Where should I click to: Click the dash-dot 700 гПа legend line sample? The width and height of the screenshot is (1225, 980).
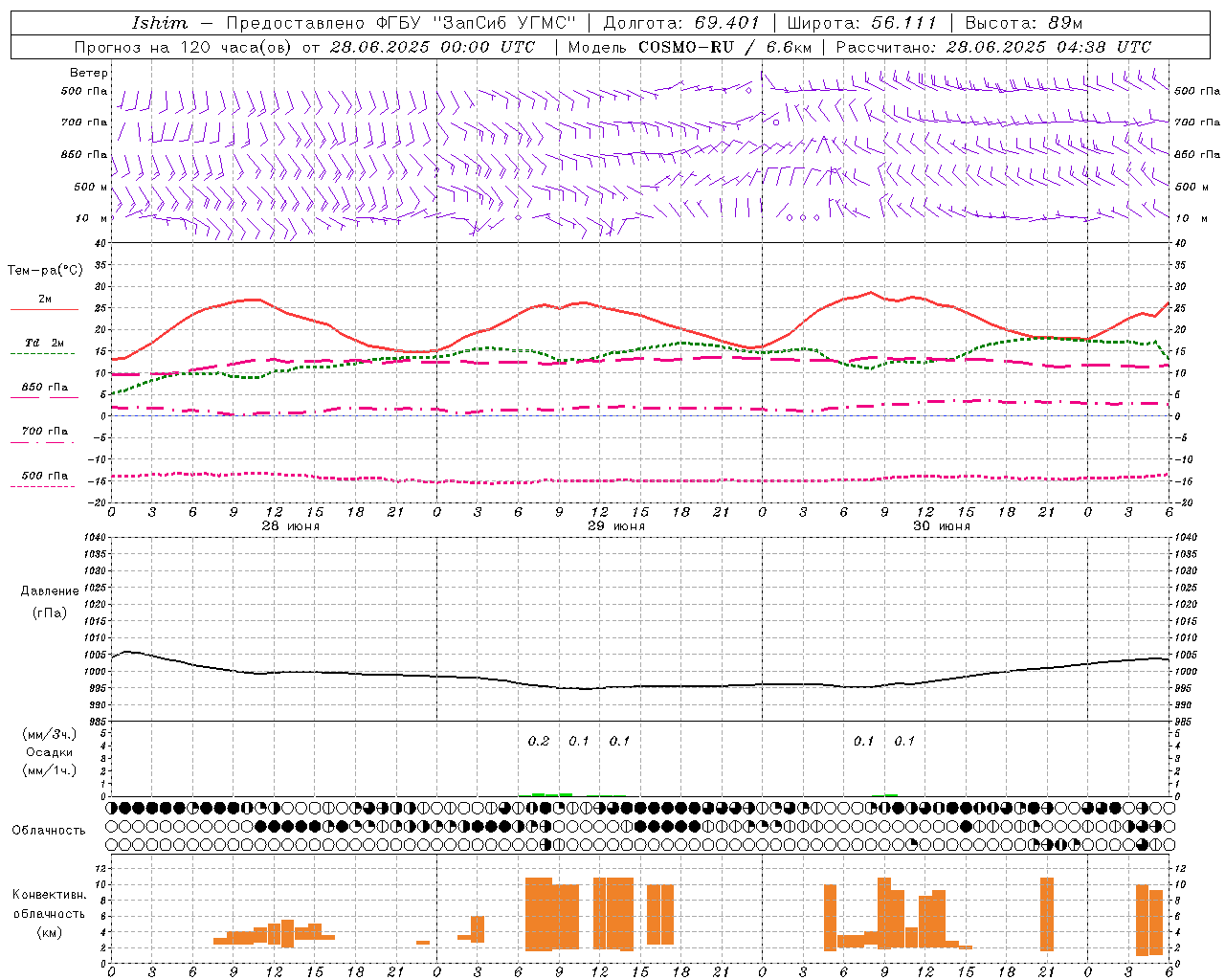42,442
